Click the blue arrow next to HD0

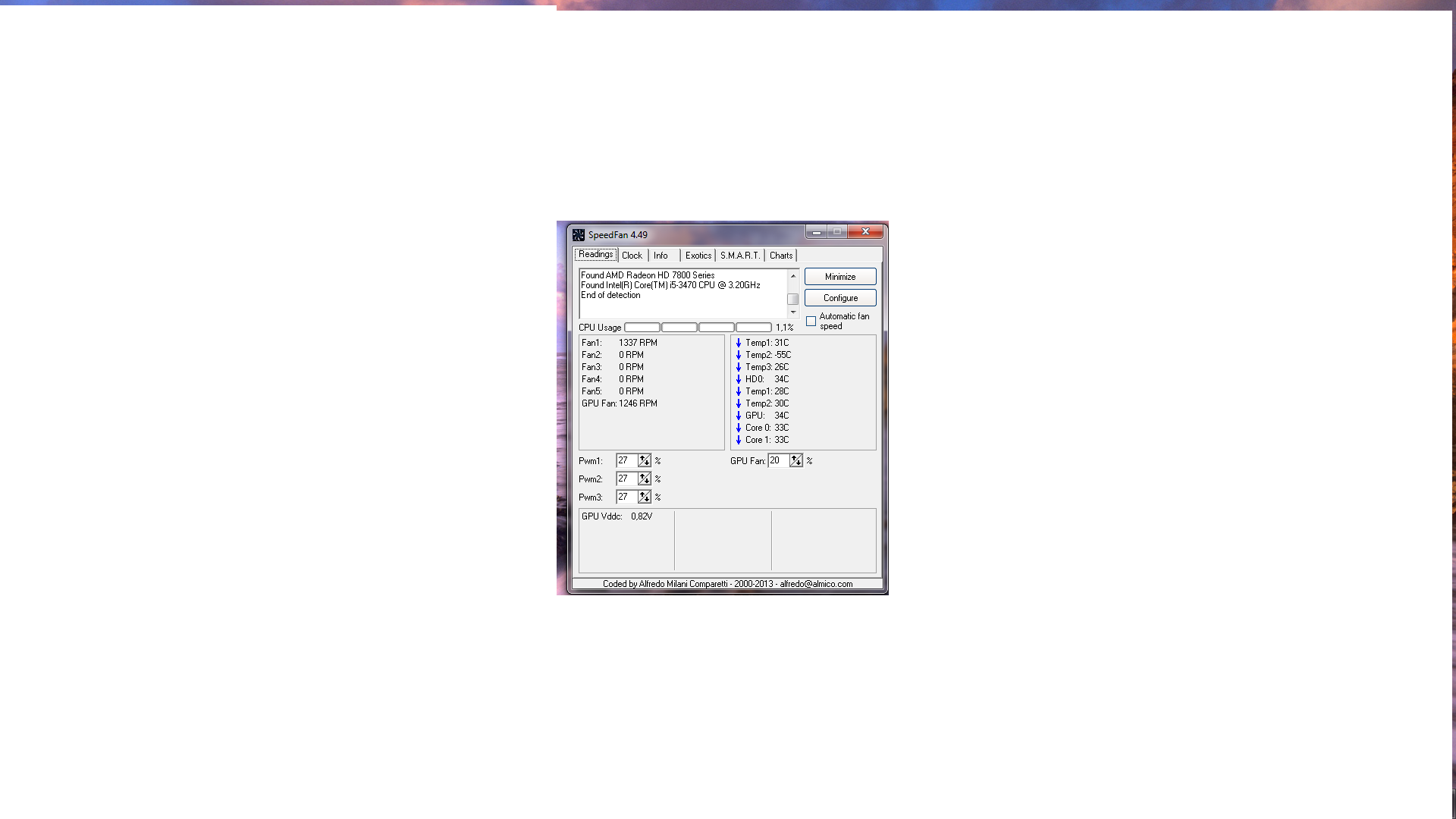pyautogui.click(x=739, y=379)
